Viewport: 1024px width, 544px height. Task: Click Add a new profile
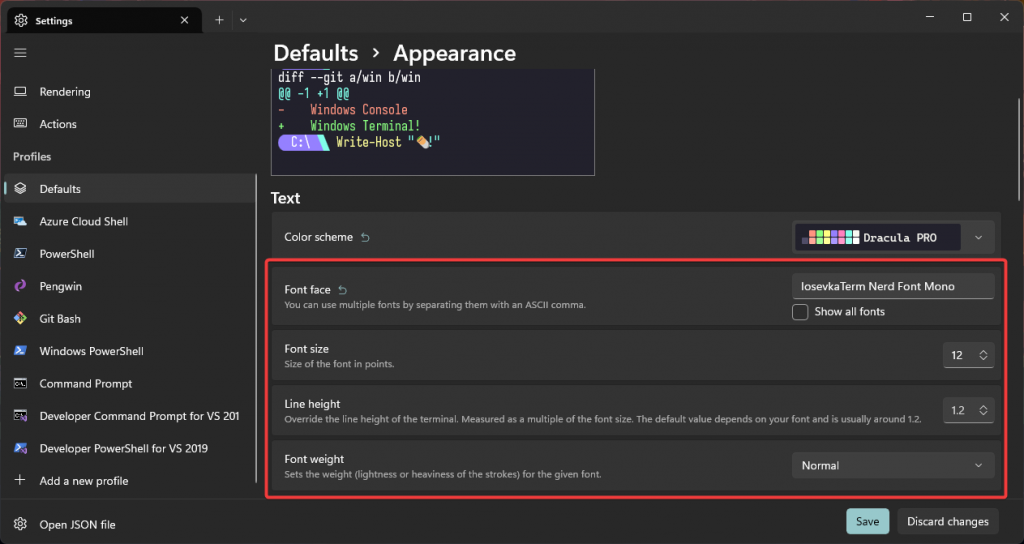(129, 481)
